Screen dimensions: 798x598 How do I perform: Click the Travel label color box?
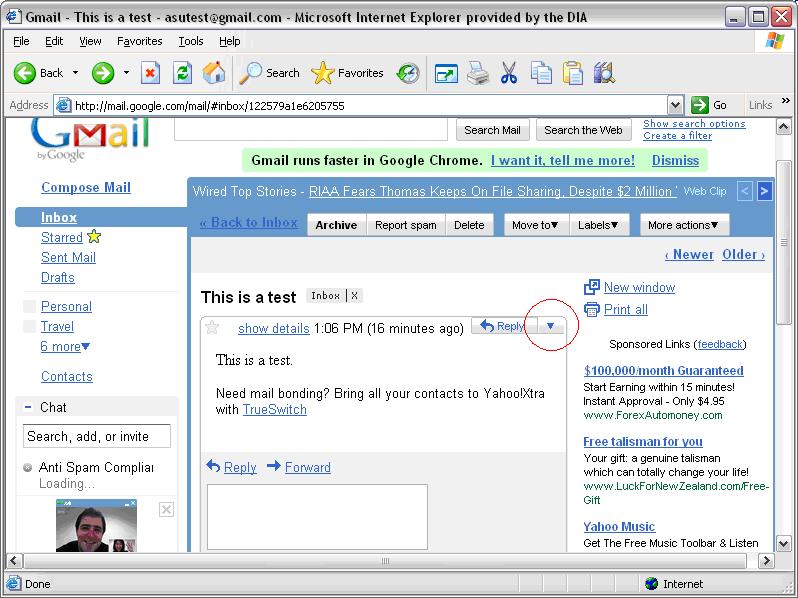pyautogui.click(x=30, y=326)
